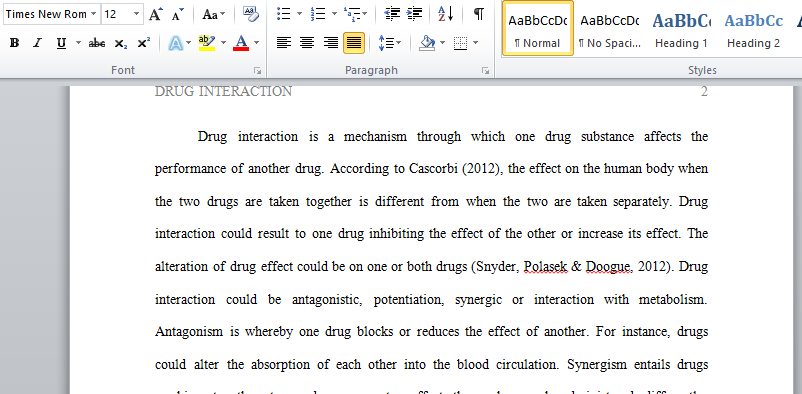Open the Underline style dropdown arrow
The image size is (802, 394).
point(78,43)
